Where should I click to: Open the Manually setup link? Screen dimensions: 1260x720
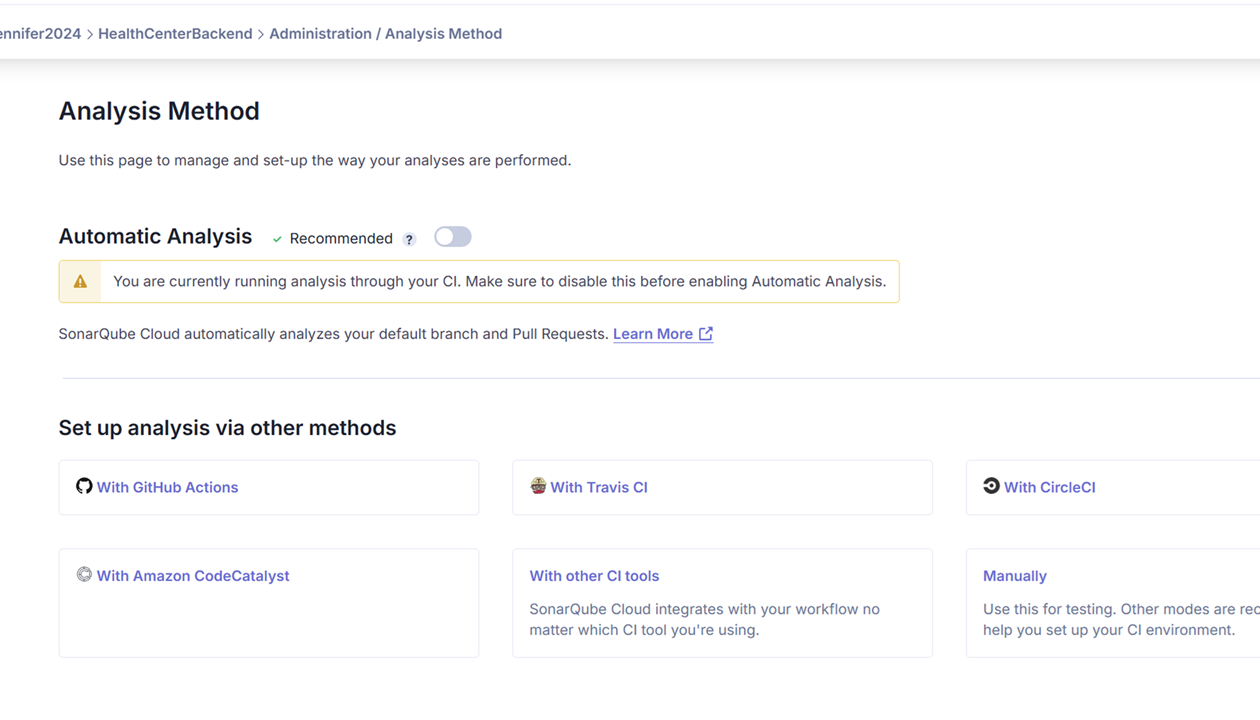(1015, 576)
